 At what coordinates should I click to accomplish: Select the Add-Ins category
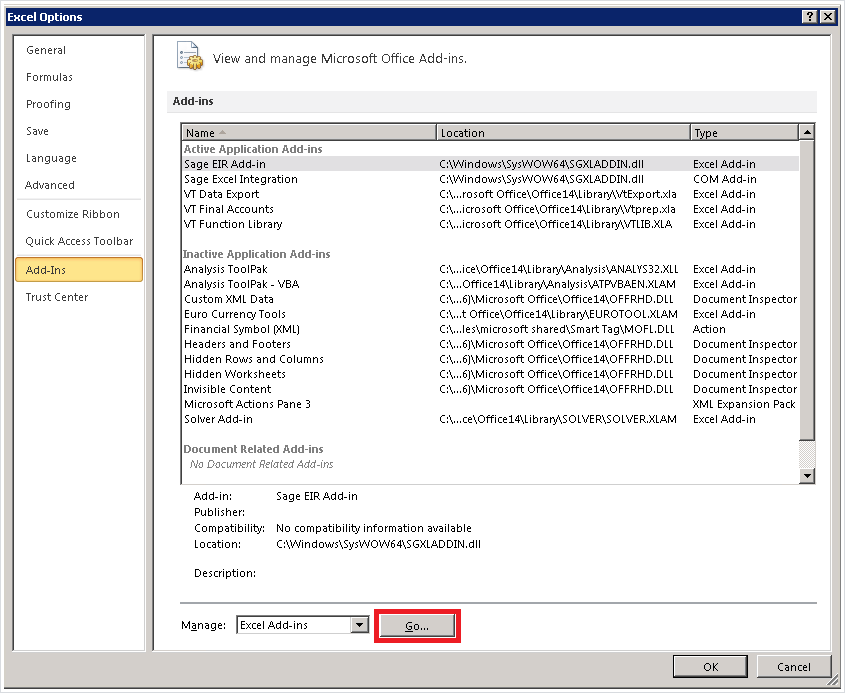(x=79, y=269)
